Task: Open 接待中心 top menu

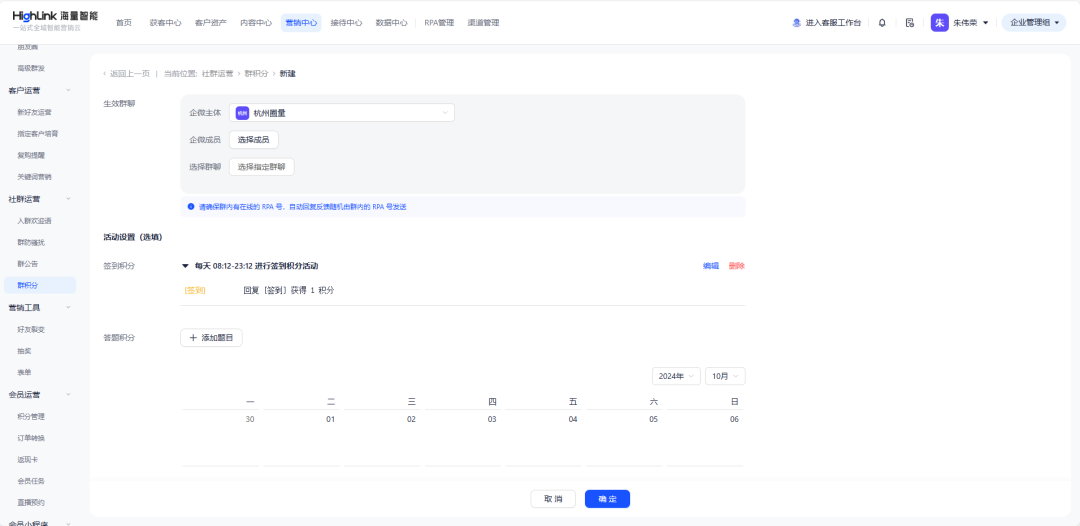Action: click(346, 23)
